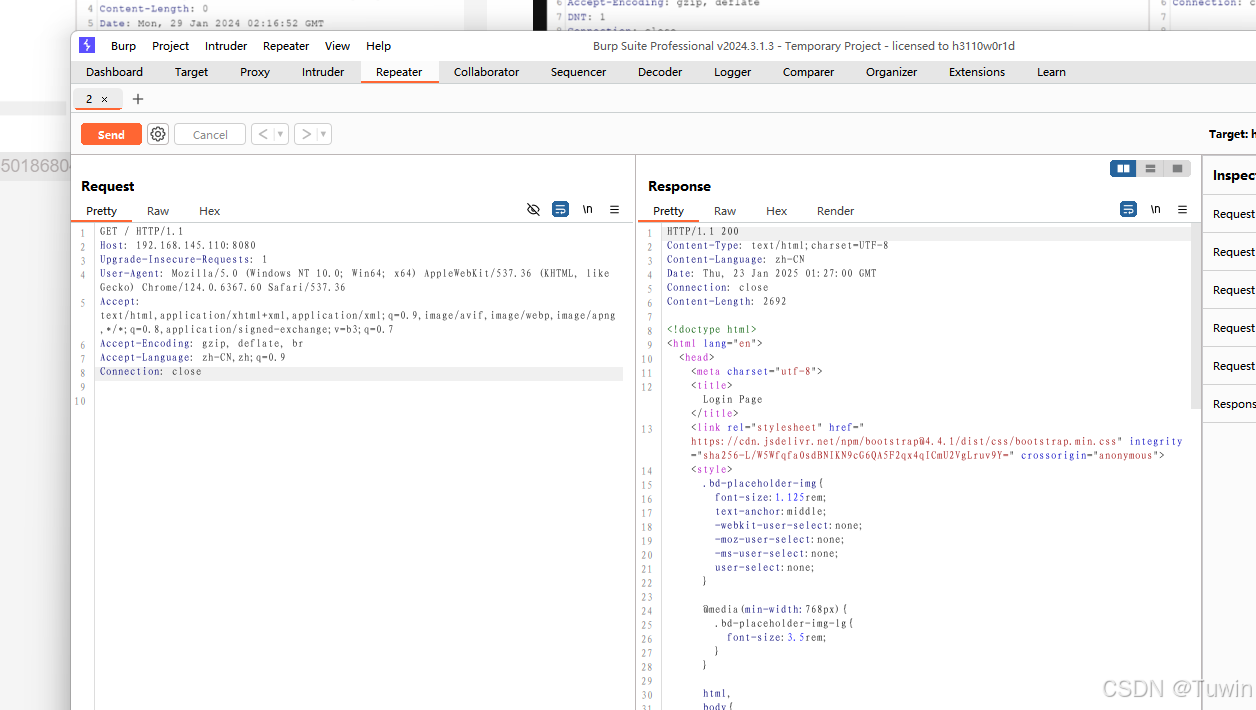Click 'Content-Language: zh-CN' response header
Viewport: 1256px width, 710px height.
click(x=736, y=259)
